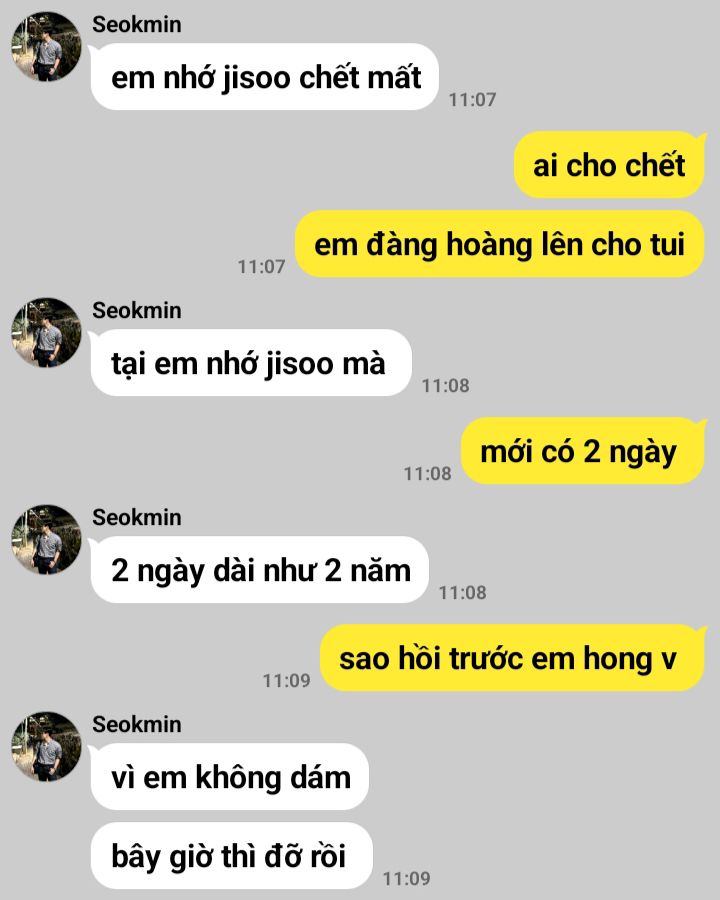Tap the 11:07 timestamp next to first message
Image resolution: width=720 pixels, height=900 pixels.
[472, 100]
